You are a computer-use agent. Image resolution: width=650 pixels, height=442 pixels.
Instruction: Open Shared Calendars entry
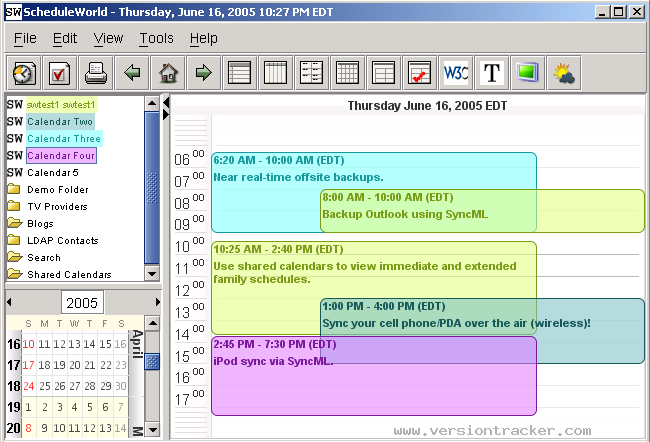69,274
